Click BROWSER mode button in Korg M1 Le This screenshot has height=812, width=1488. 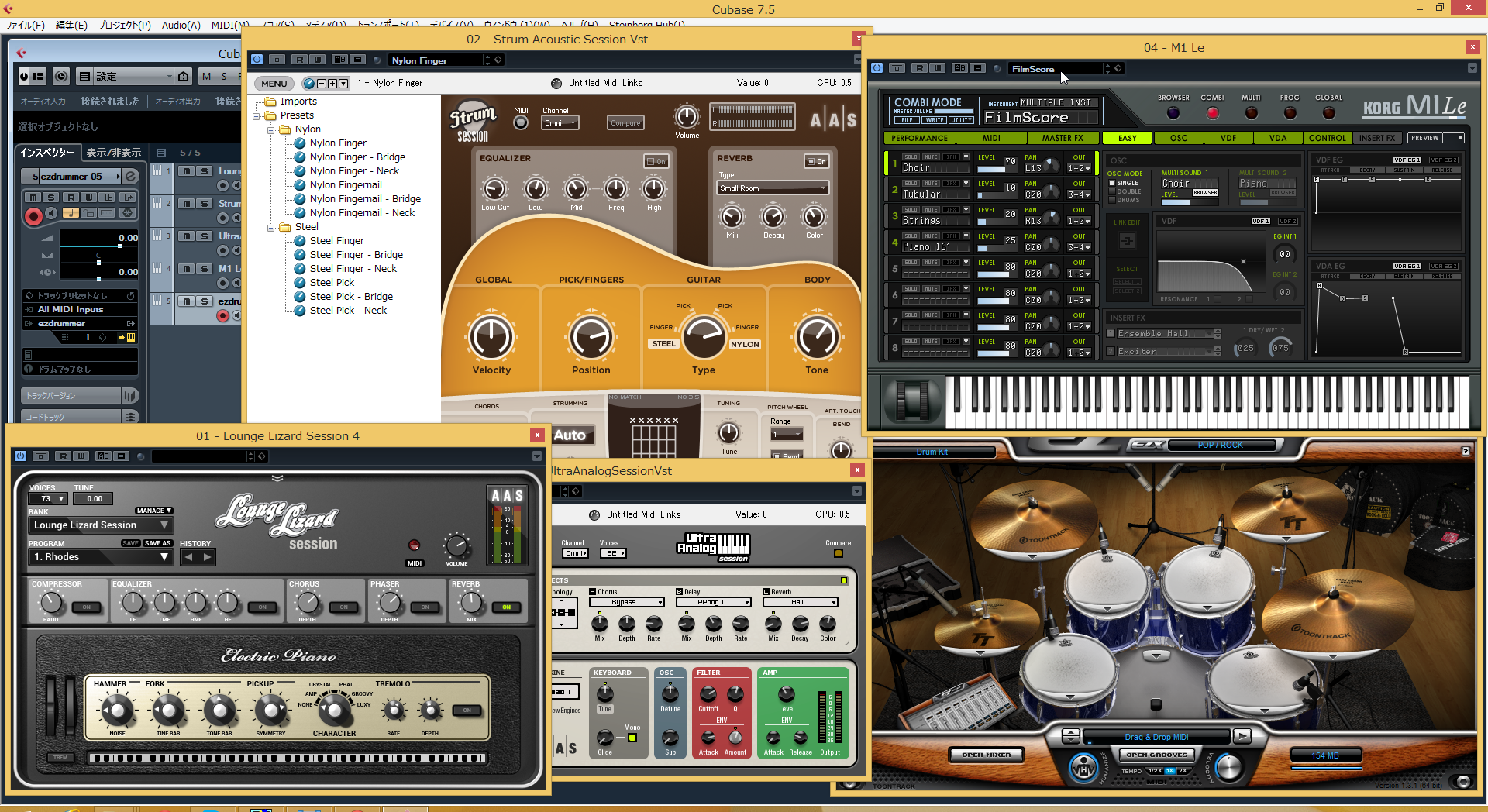tap(1173, 113)
